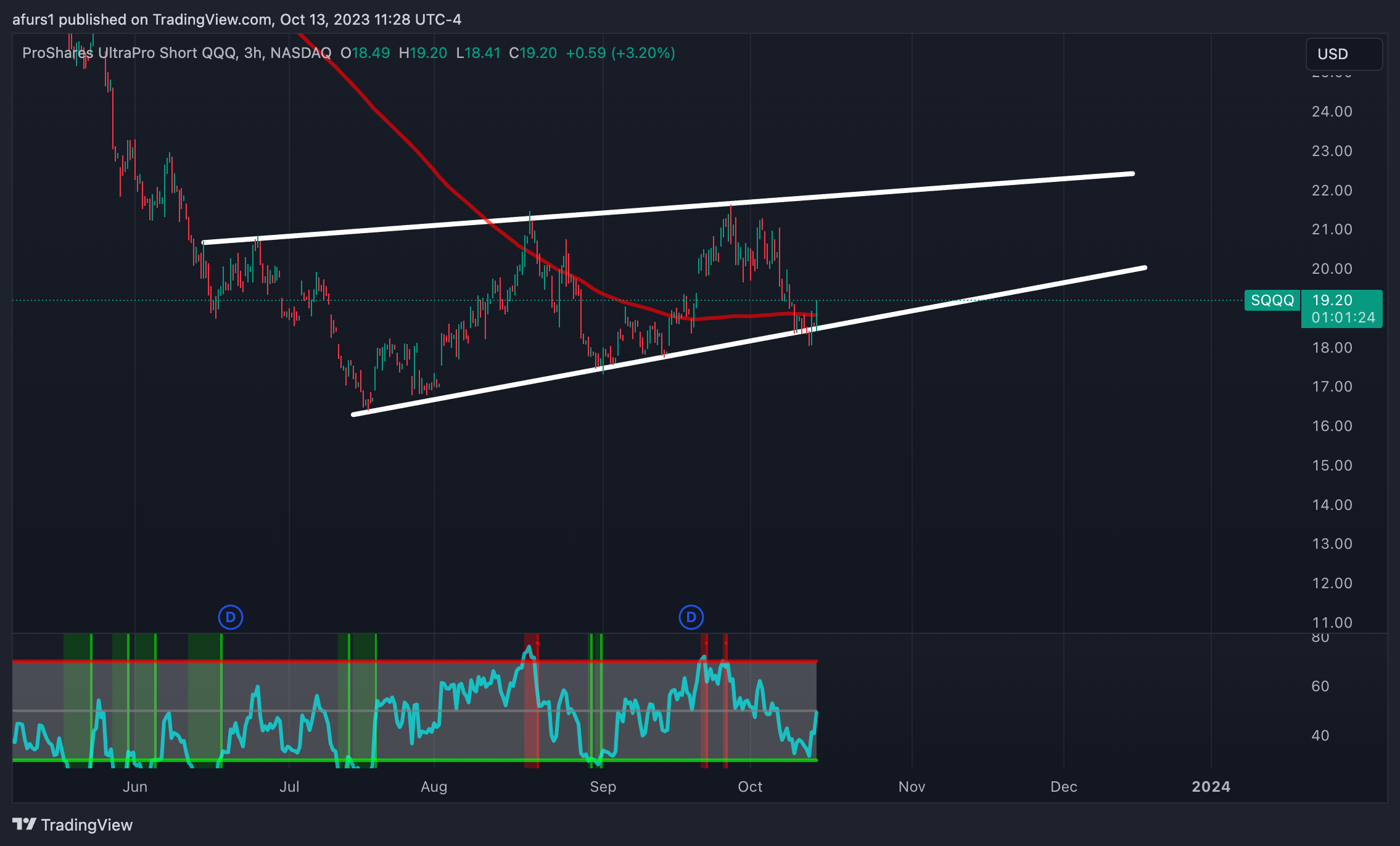The width and height of the screenshot is (1400, 846).
Task: Click the Jun dividend D marker
Action: pyautogui.click(x=231, y=617)
